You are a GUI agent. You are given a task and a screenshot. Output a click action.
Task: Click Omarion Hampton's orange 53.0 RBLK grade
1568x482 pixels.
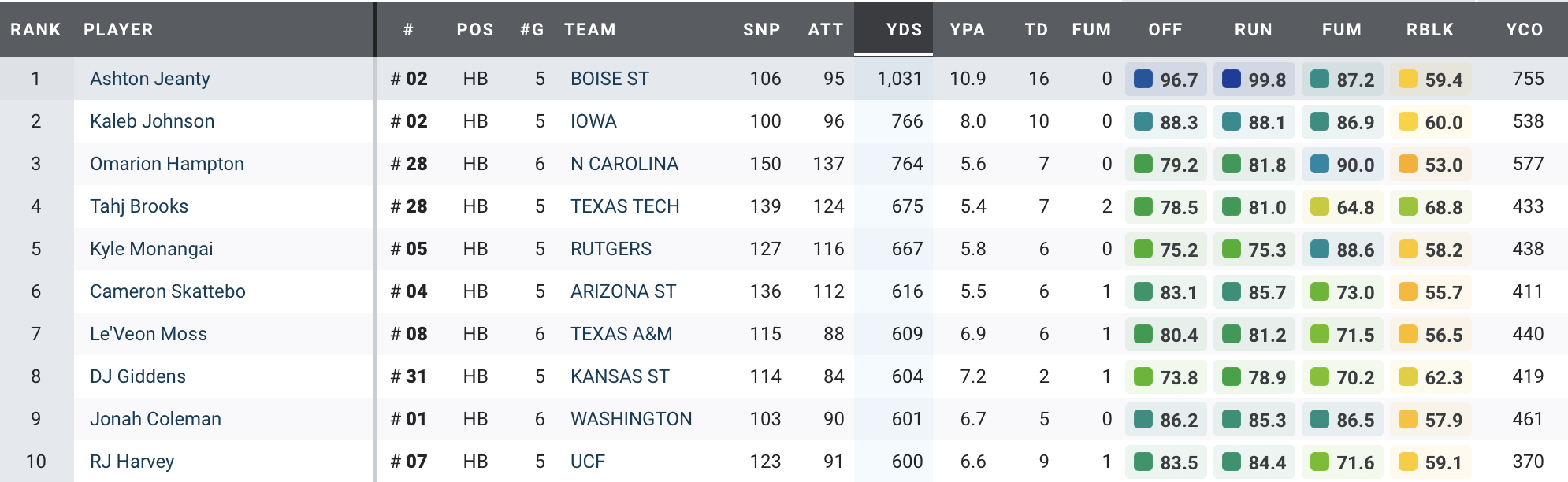point(1430,165)
